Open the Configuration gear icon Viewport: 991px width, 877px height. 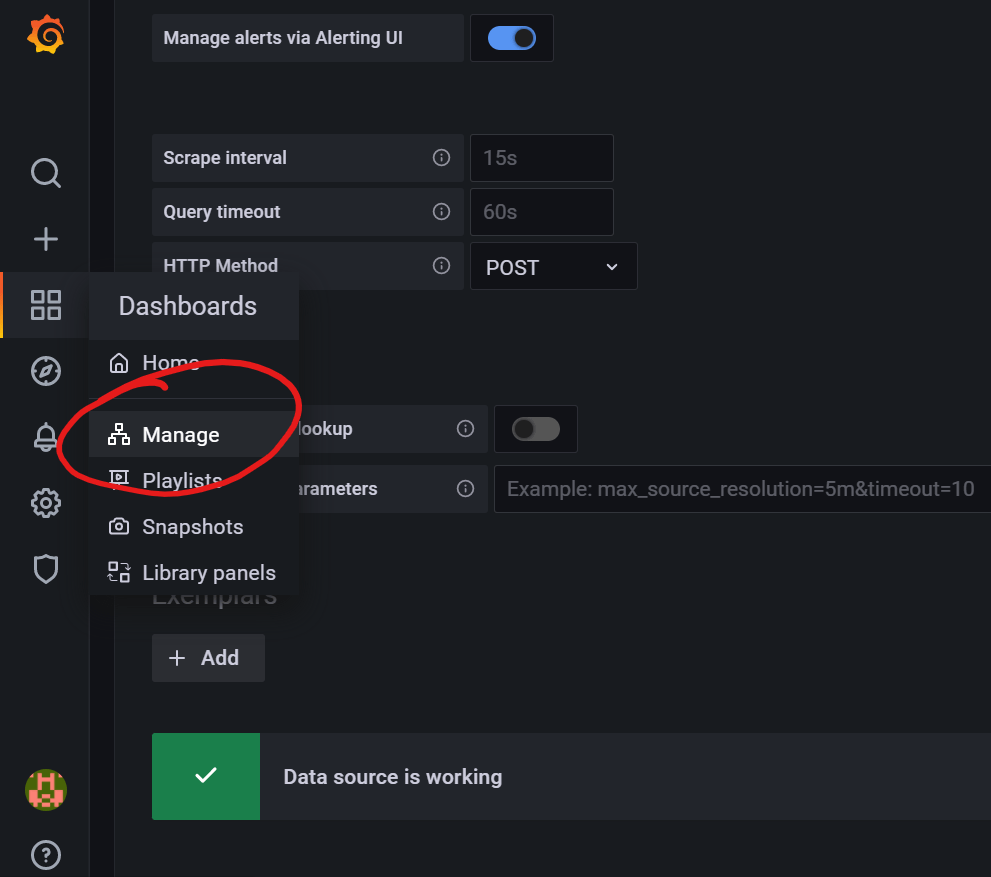[x=46, y=503]
